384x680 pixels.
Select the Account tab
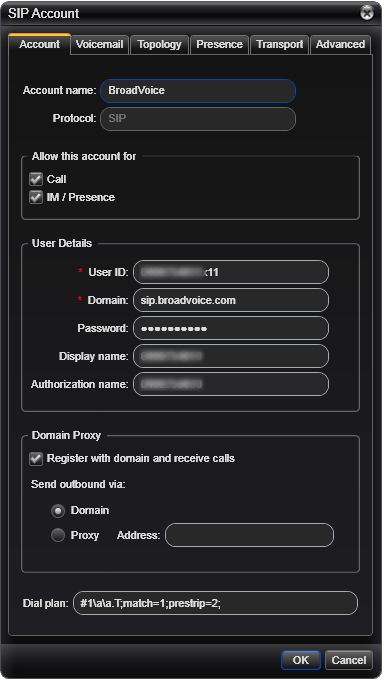pos(39,44)
